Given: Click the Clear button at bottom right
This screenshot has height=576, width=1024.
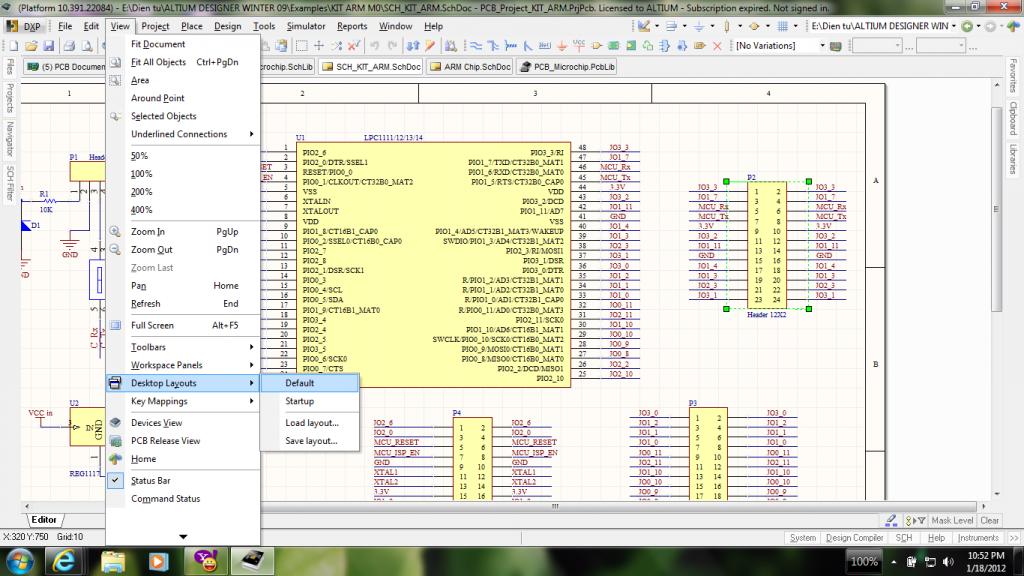Looking at the screenshot, I should point(989,520).
